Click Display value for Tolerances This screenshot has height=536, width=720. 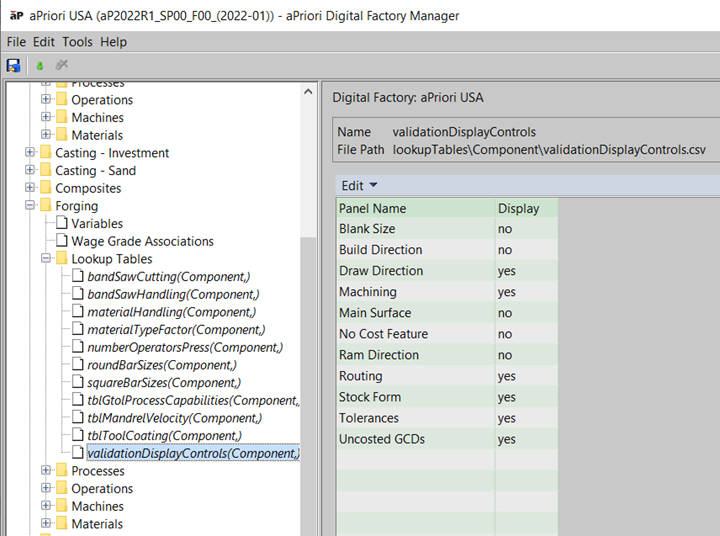[527, 418]
